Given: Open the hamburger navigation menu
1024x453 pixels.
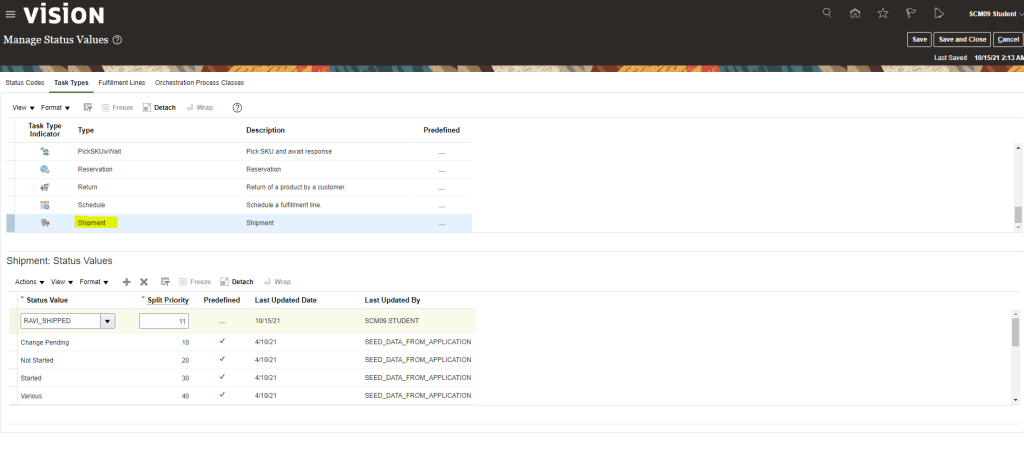Looking at the screenshot, I should click(x=10, y=14).
